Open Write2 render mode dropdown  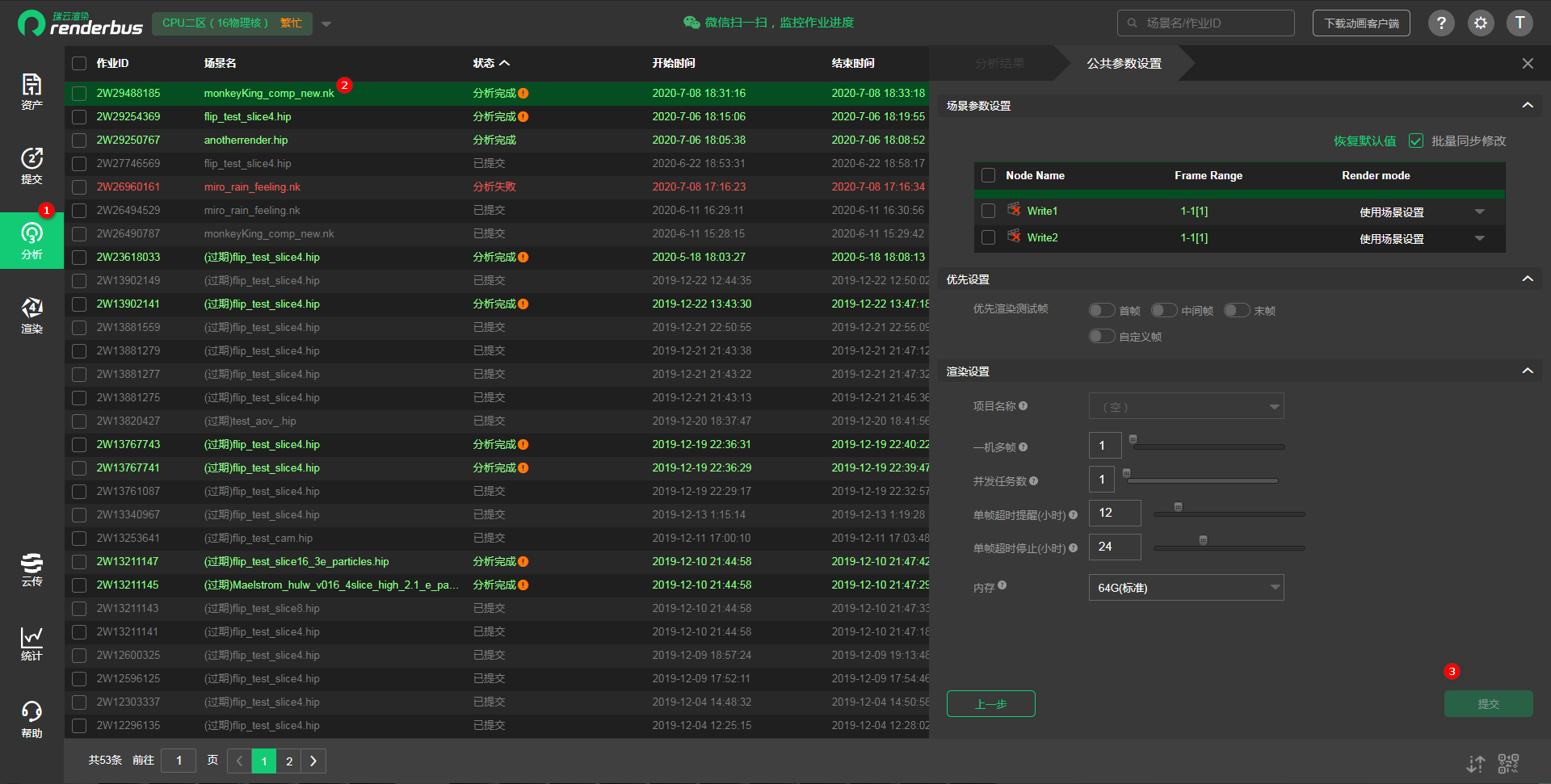[x=1480, y=238]
